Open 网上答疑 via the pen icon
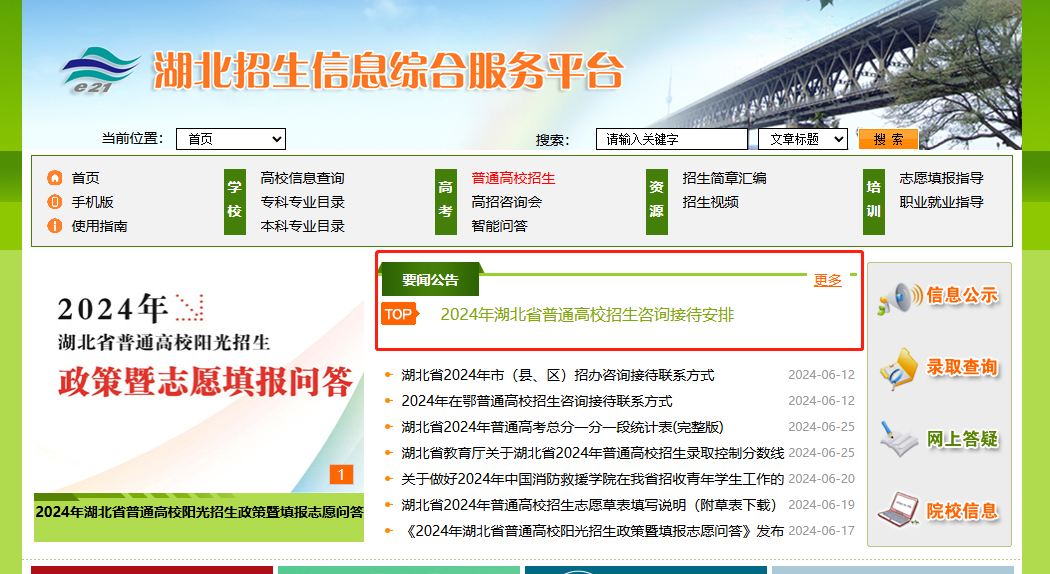1050x574 pixels. pos(899,440)
